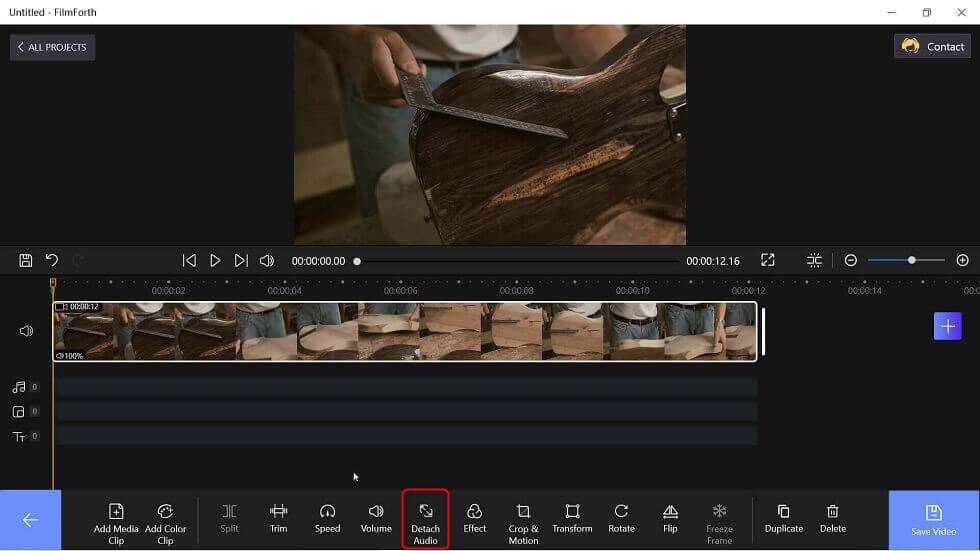This screenshot has height=551, width=980.
Task: Open the Transform tool
Action: [572, 519]
